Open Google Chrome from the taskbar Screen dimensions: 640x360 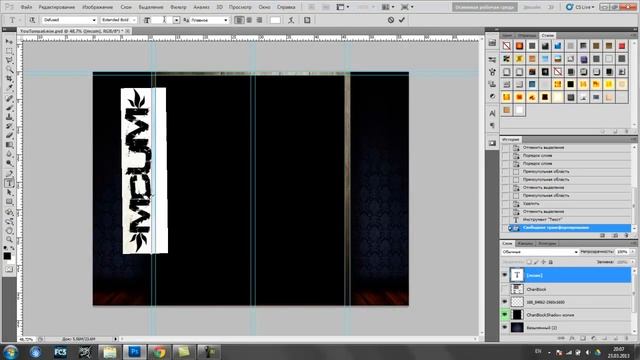159,352
